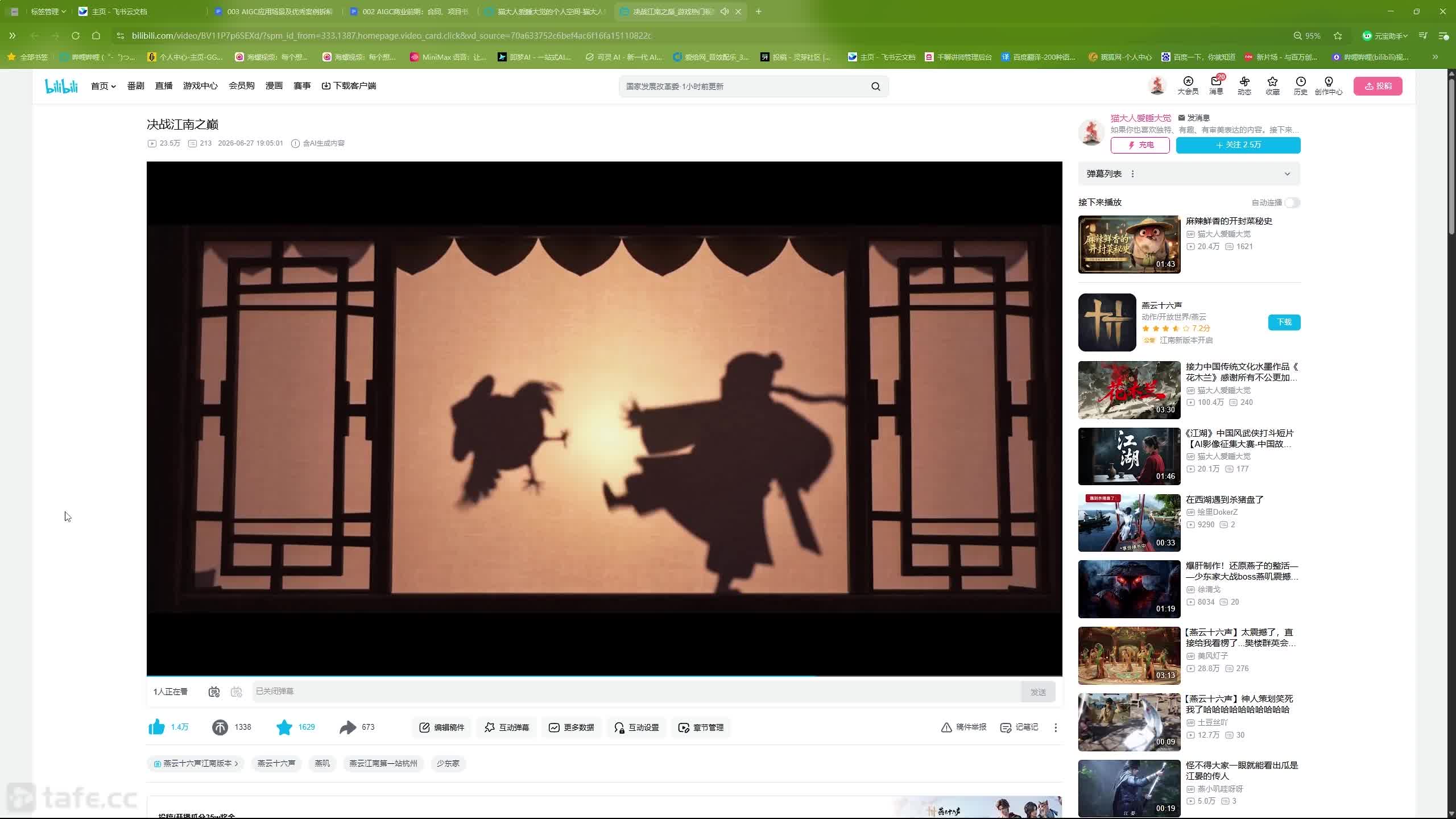Open the 番剧 navigation item
This screenshot has width=1456, height=819.
[x=135, y=86]
